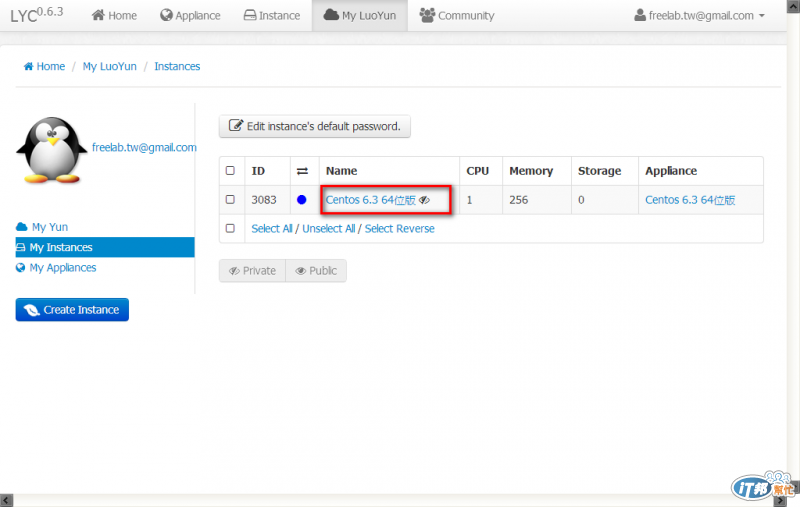Open the freelab.tw@gmail.com profile link beside avatar

(x=144, y=147)
